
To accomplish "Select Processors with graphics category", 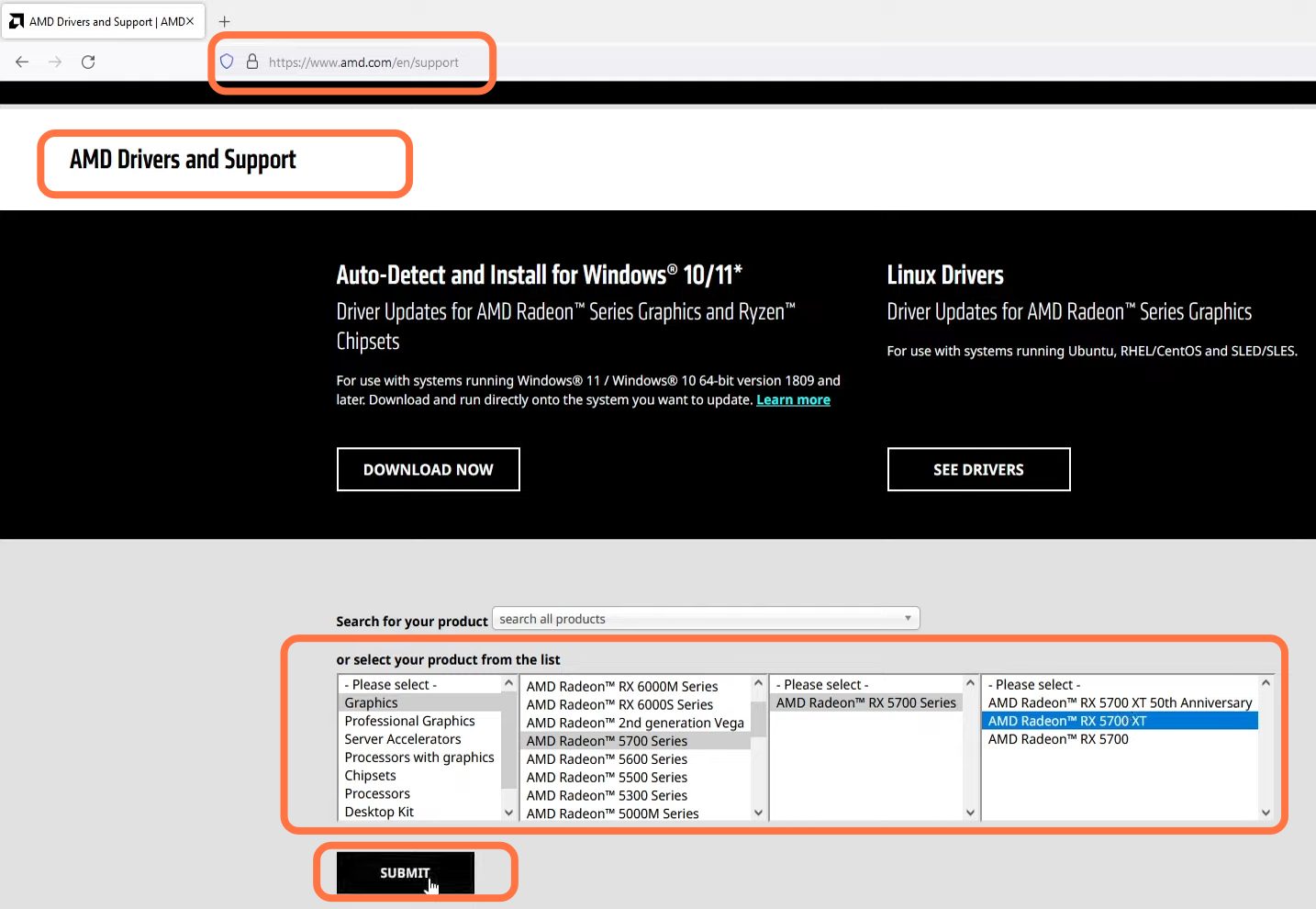I will pyautogui.click(x=420, y=757).
